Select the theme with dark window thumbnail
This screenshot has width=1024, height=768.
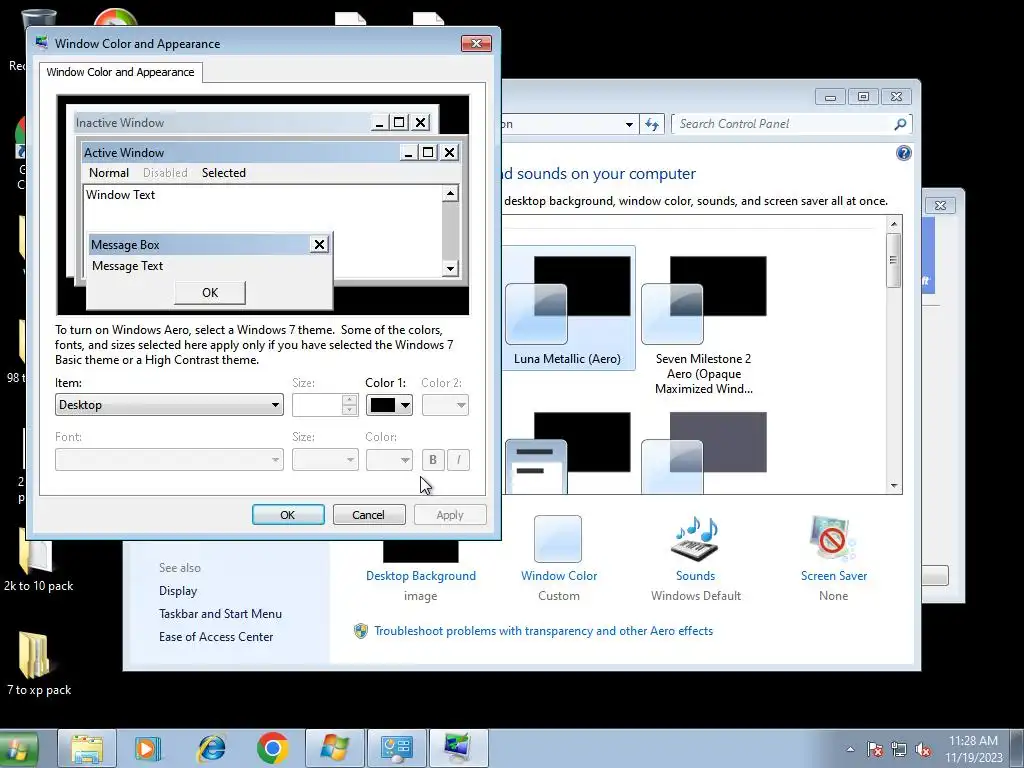[x=568, y=452]
